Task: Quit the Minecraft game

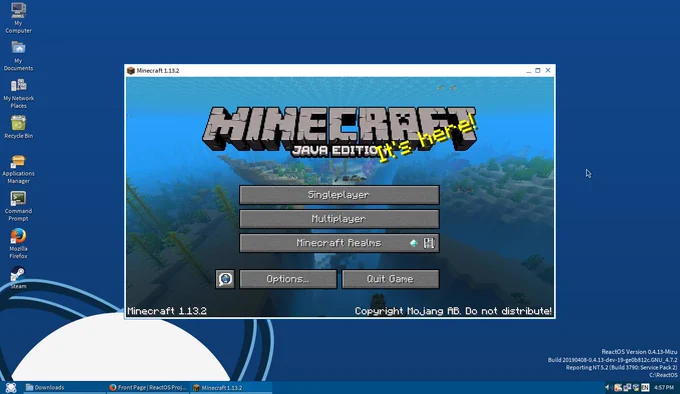Action: (x=390, y=279)
